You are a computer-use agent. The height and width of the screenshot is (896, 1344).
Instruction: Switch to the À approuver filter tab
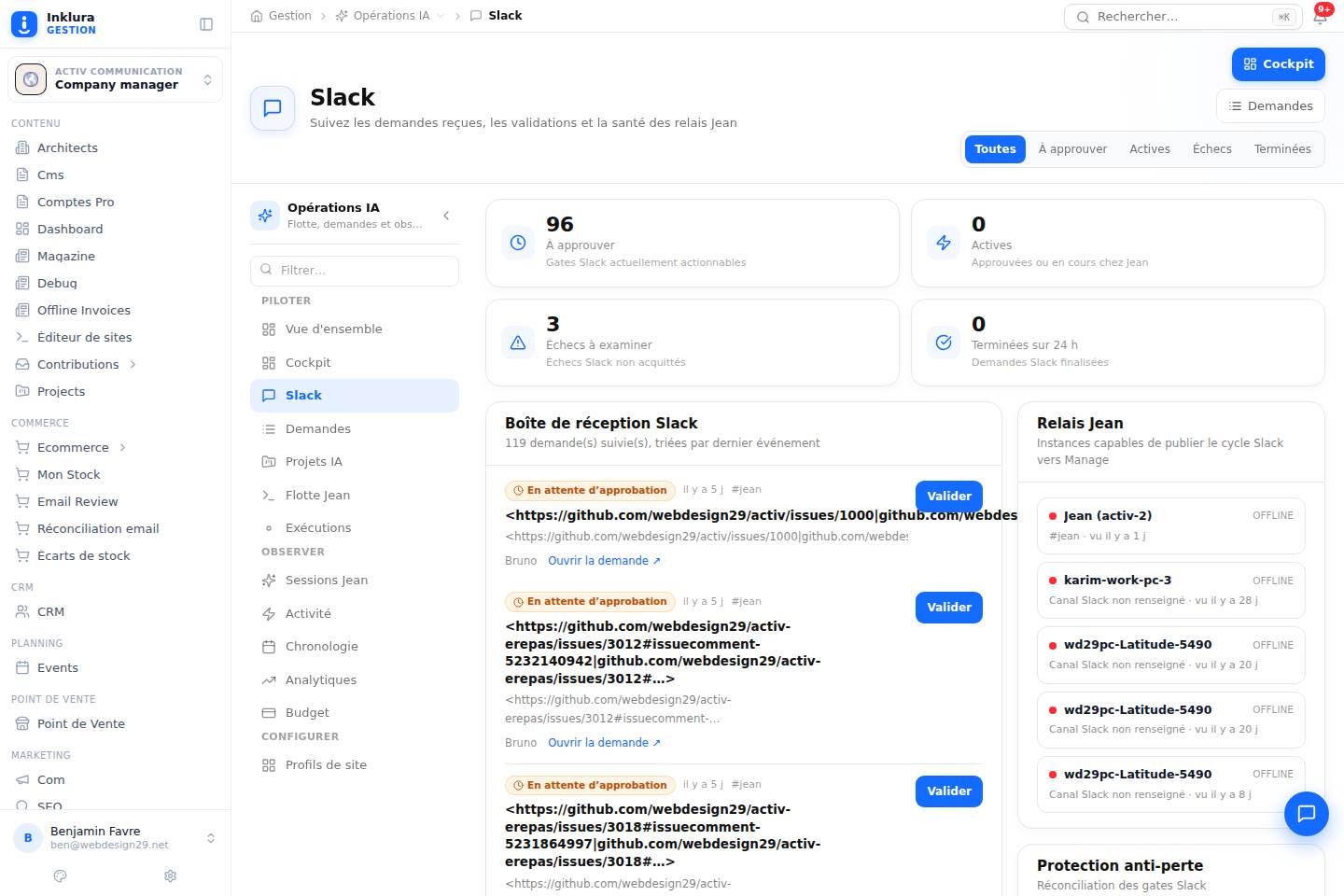coord(1072,149)
